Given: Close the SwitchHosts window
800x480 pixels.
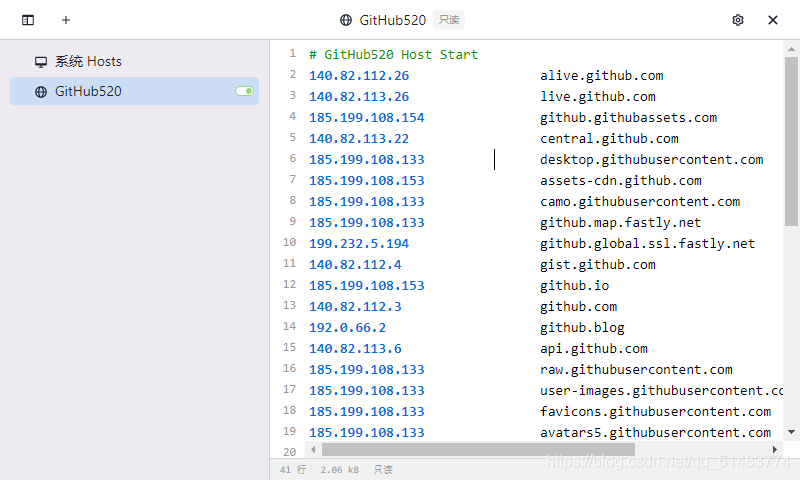Looking at the screenshot, I should tap(773, 20).
